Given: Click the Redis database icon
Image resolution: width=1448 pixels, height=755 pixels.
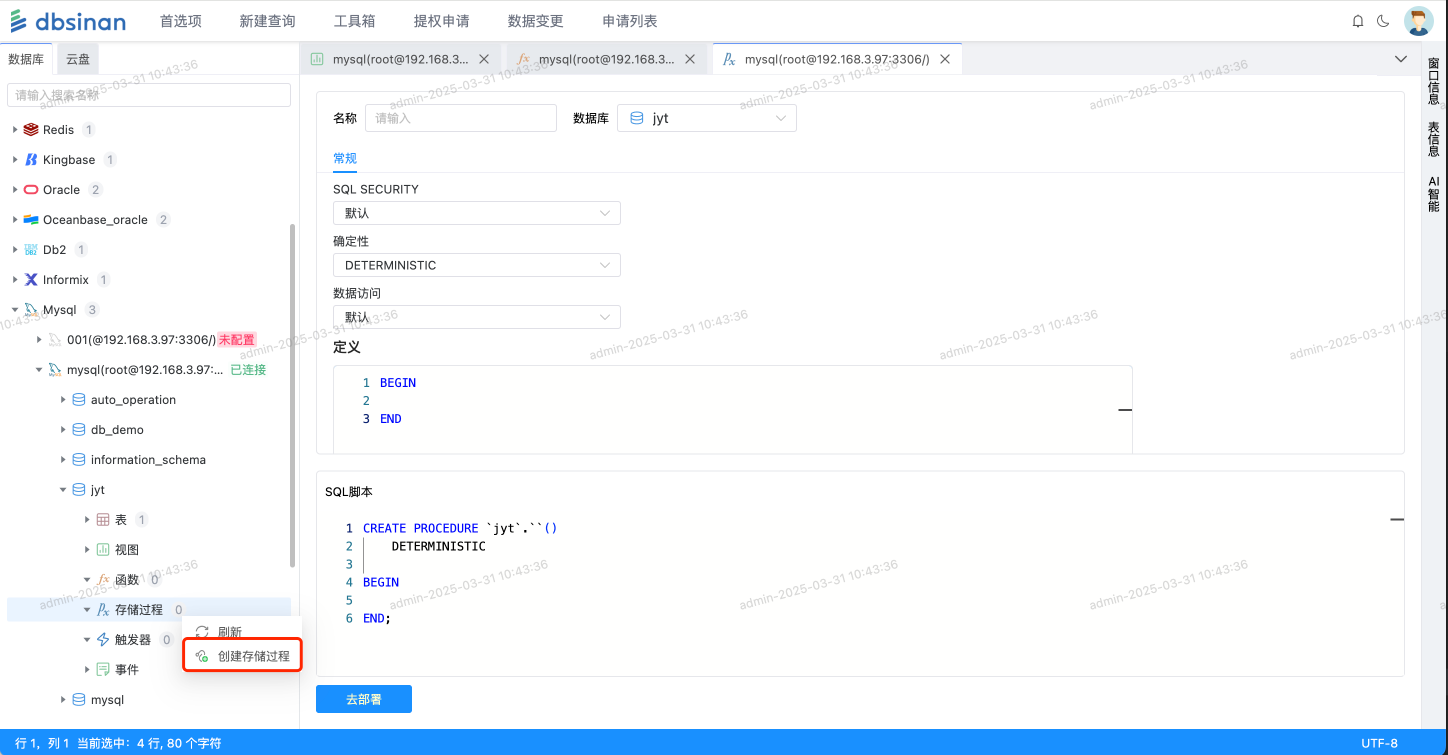Looking at the screenshot, I should tap(31, 130).
